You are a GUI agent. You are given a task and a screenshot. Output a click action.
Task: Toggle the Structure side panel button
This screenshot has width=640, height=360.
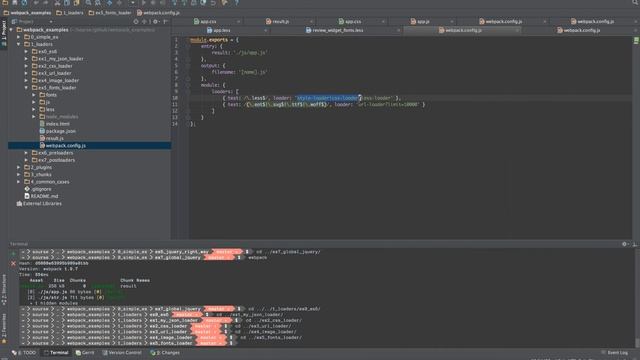(4, 290)
